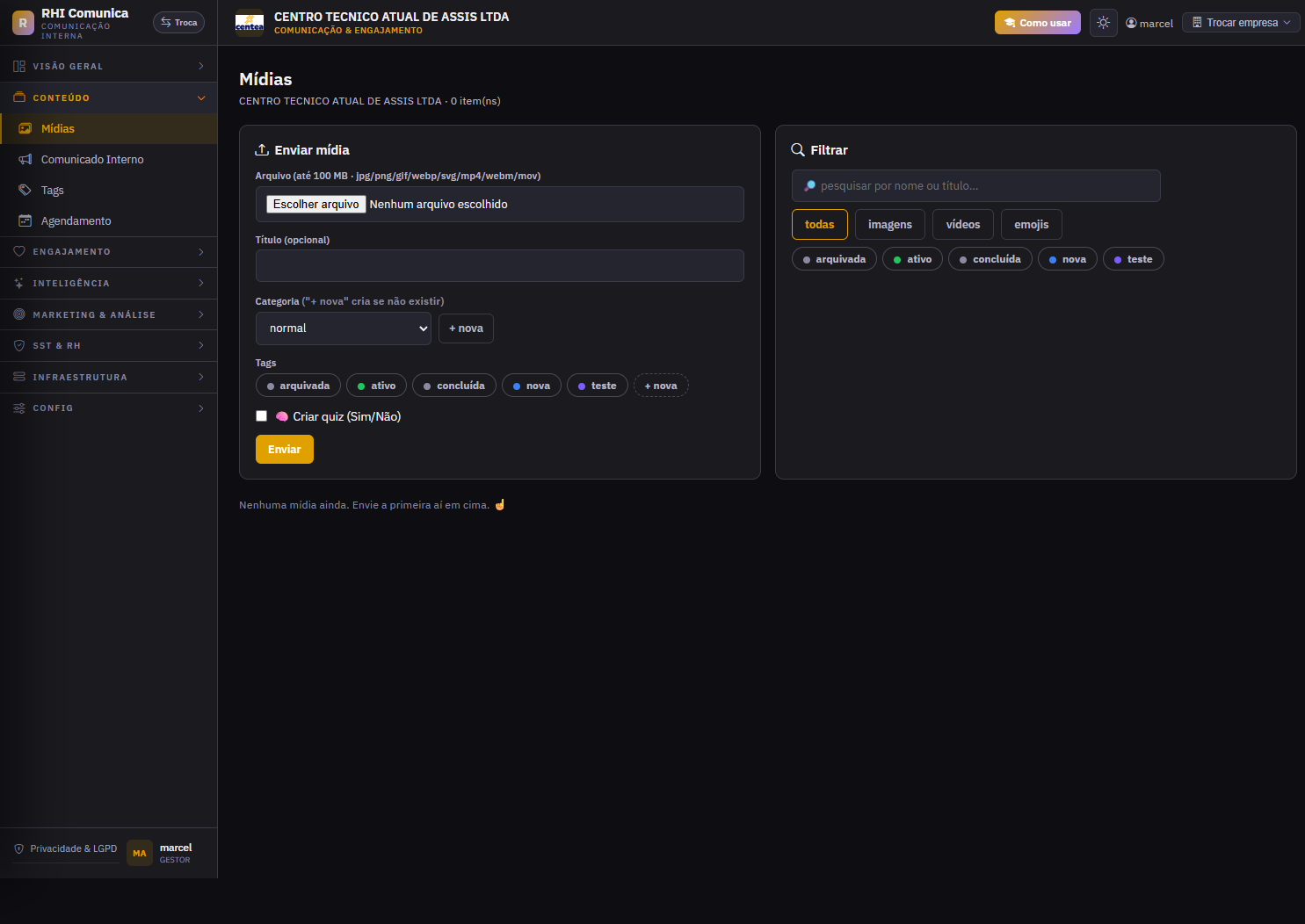Screen dimensions: 1305x924
Task: Filter by ativo tag in Filtrar panel
Action: pyautogui.click(x=912, y=259)
